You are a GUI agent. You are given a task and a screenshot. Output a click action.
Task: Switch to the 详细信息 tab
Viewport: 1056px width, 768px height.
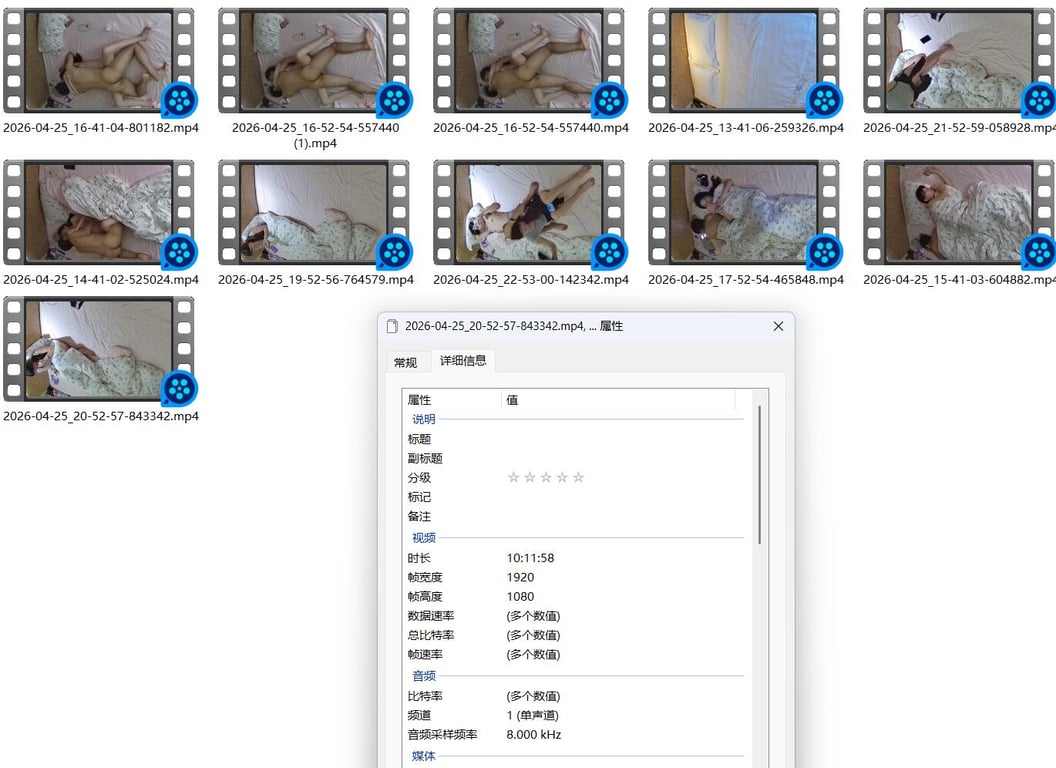[463, 360]
